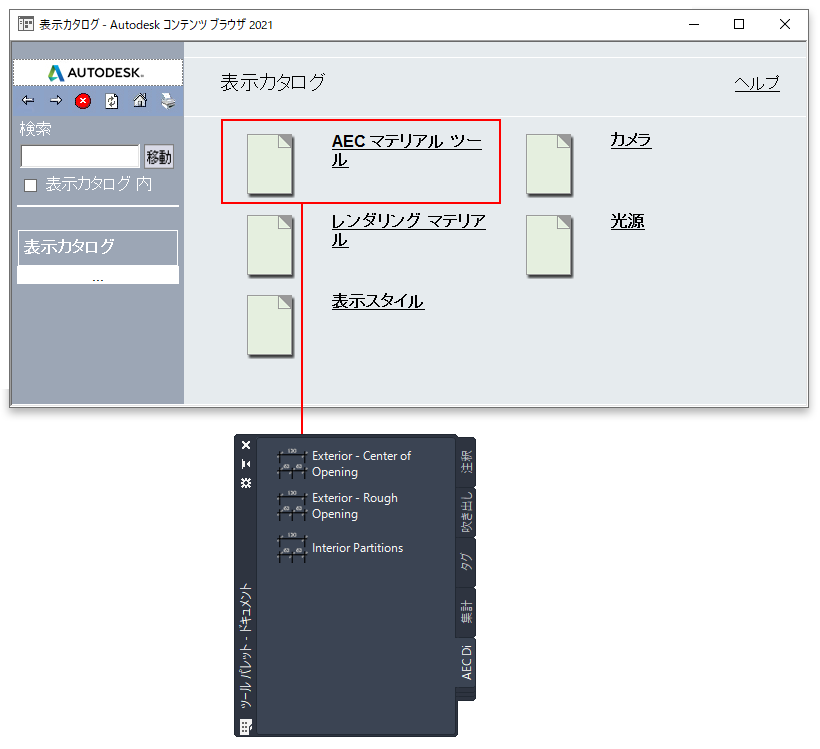Open the 表示スタイル page icon
Screen dimensions: 820x749
pyautogui.click(x=270, y=326)
